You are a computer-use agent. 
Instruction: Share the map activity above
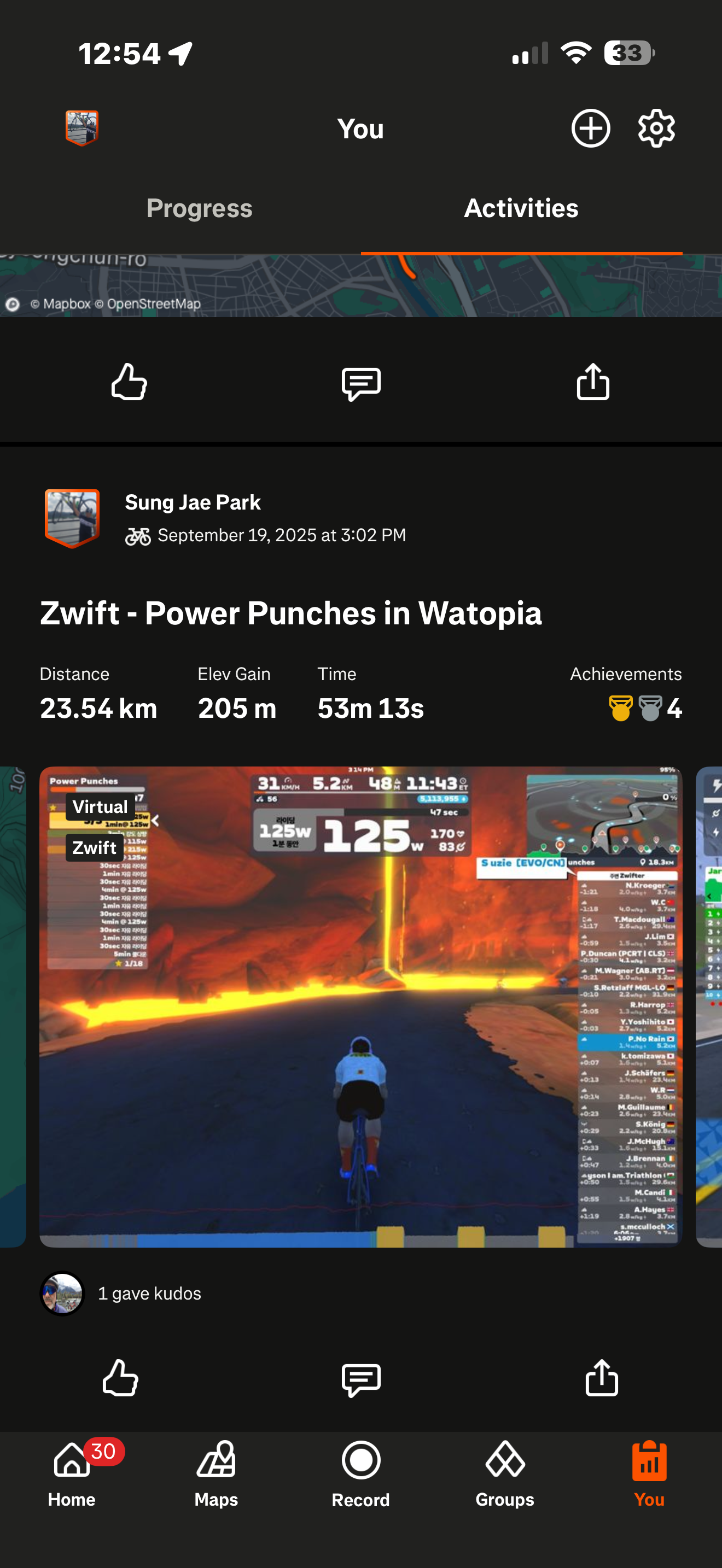coord(593,381)
